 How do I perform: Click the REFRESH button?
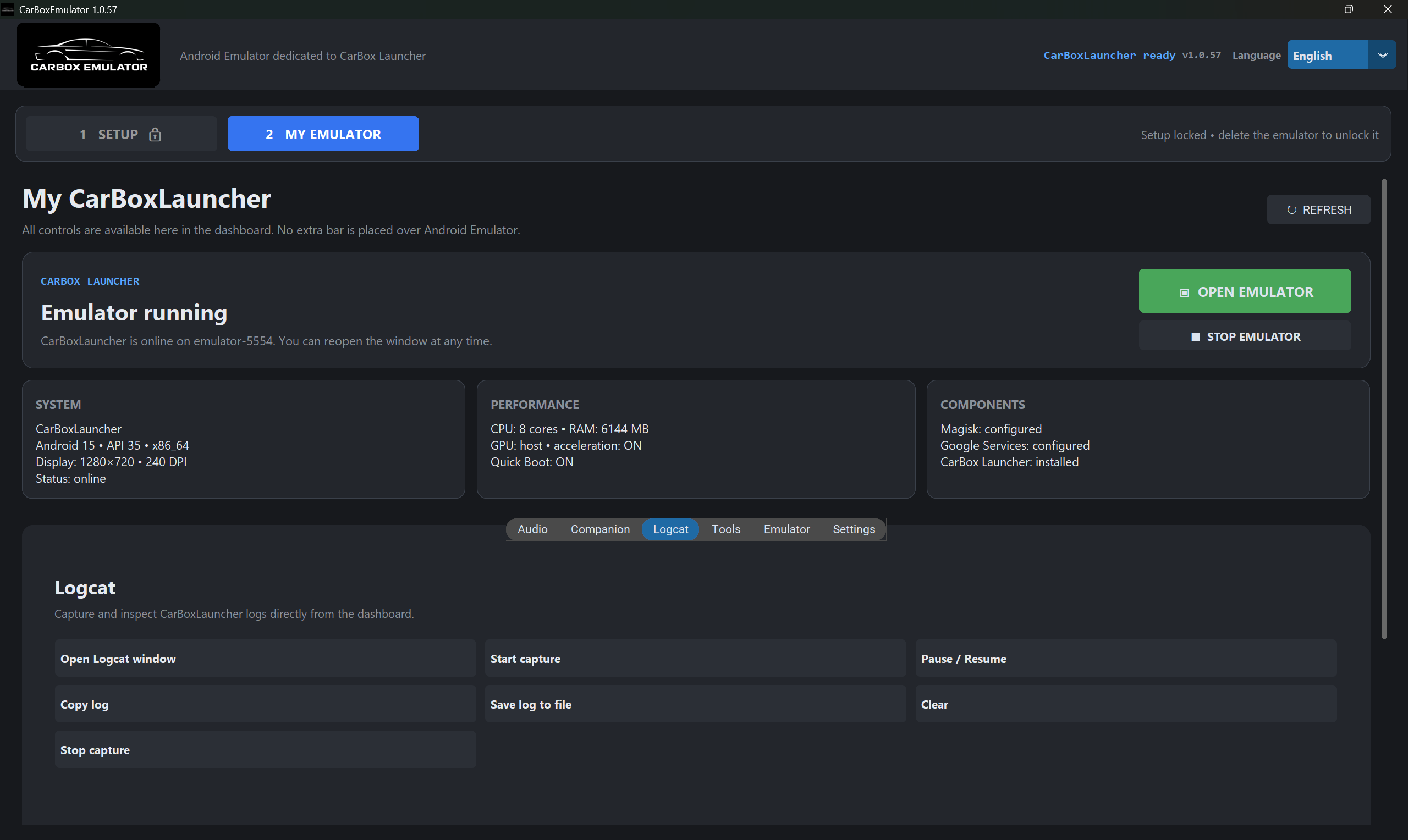click(x=1318, y=209)
